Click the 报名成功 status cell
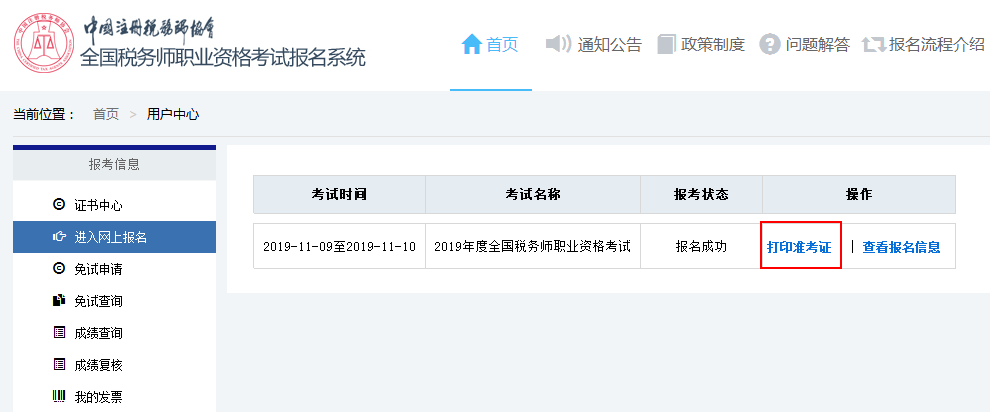The width and height of the screenshot is (990, 412). click(x=701, y=246)
